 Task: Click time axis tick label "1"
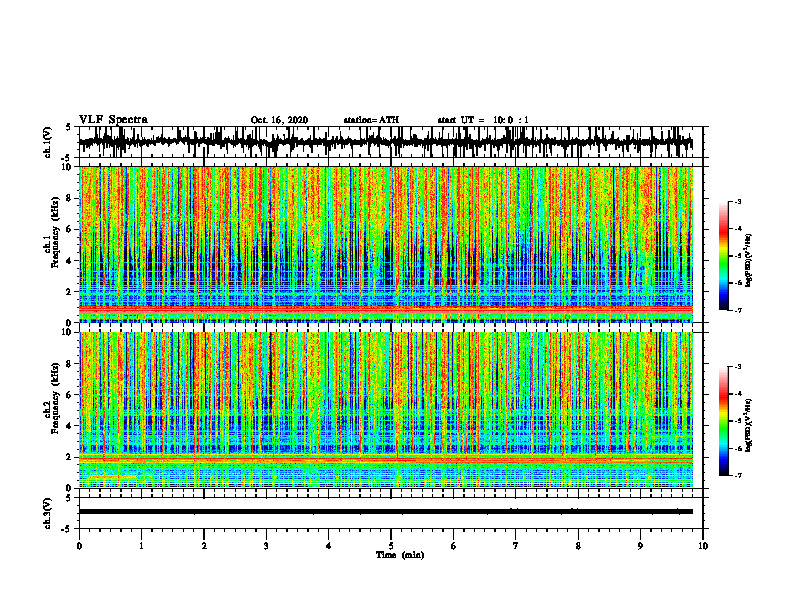(141, 546)
